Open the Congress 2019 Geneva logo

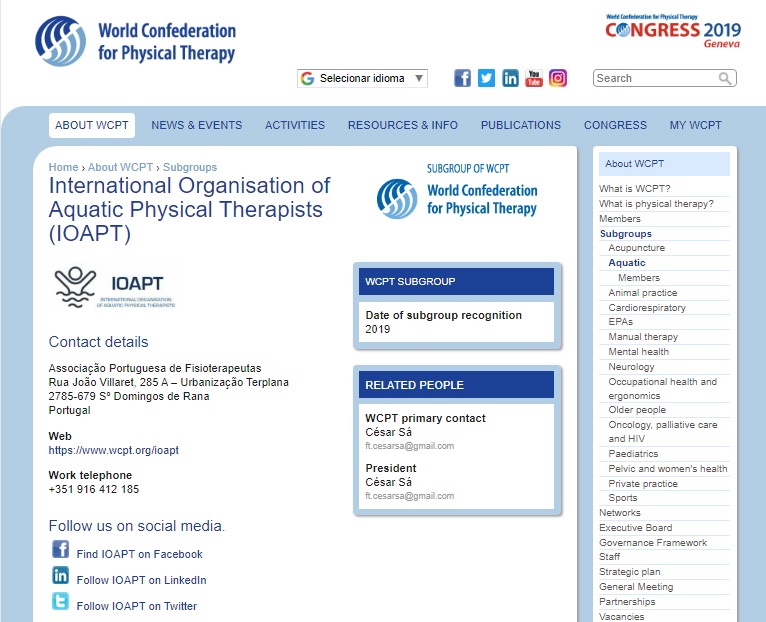[x=673, y=31]
